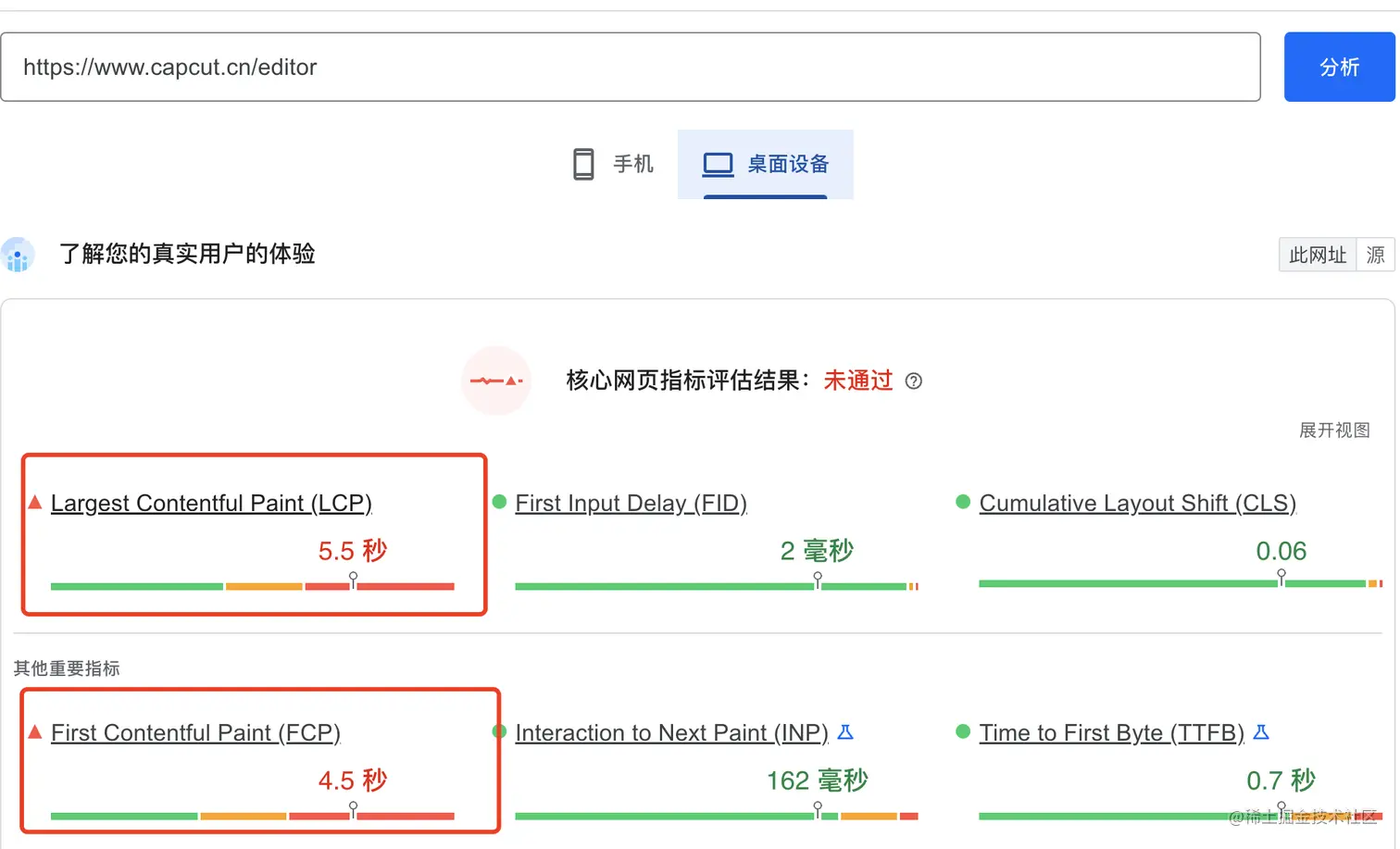The height and width of the screenshot is (849, 1400).
Task: Click the CLS distribution bar marker
Action: 1281,579
